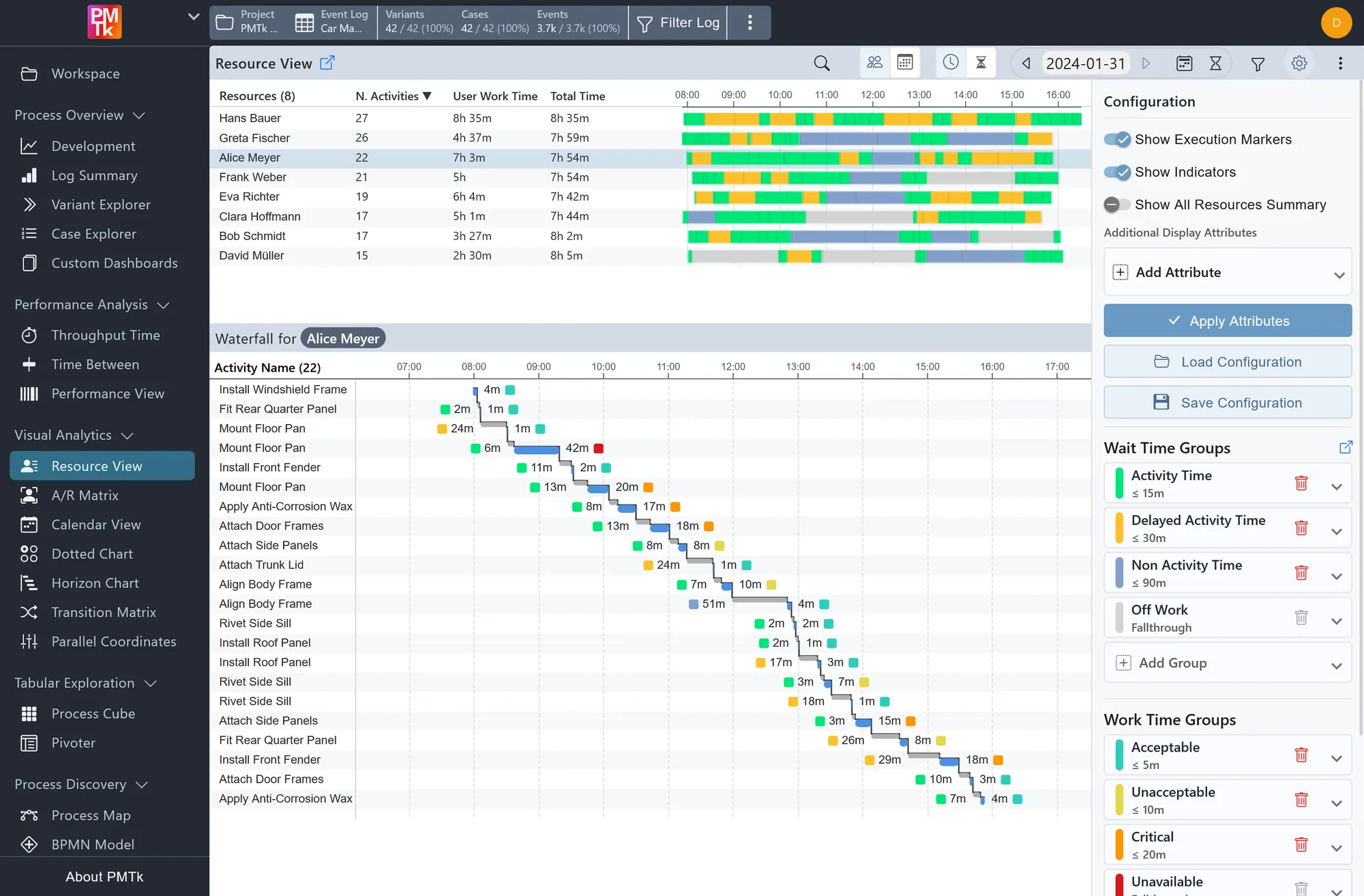This screenshot has height=896, width=1364.
Task: Click the Delayed Activity Time orange swatch
Action: point(1119,528)
